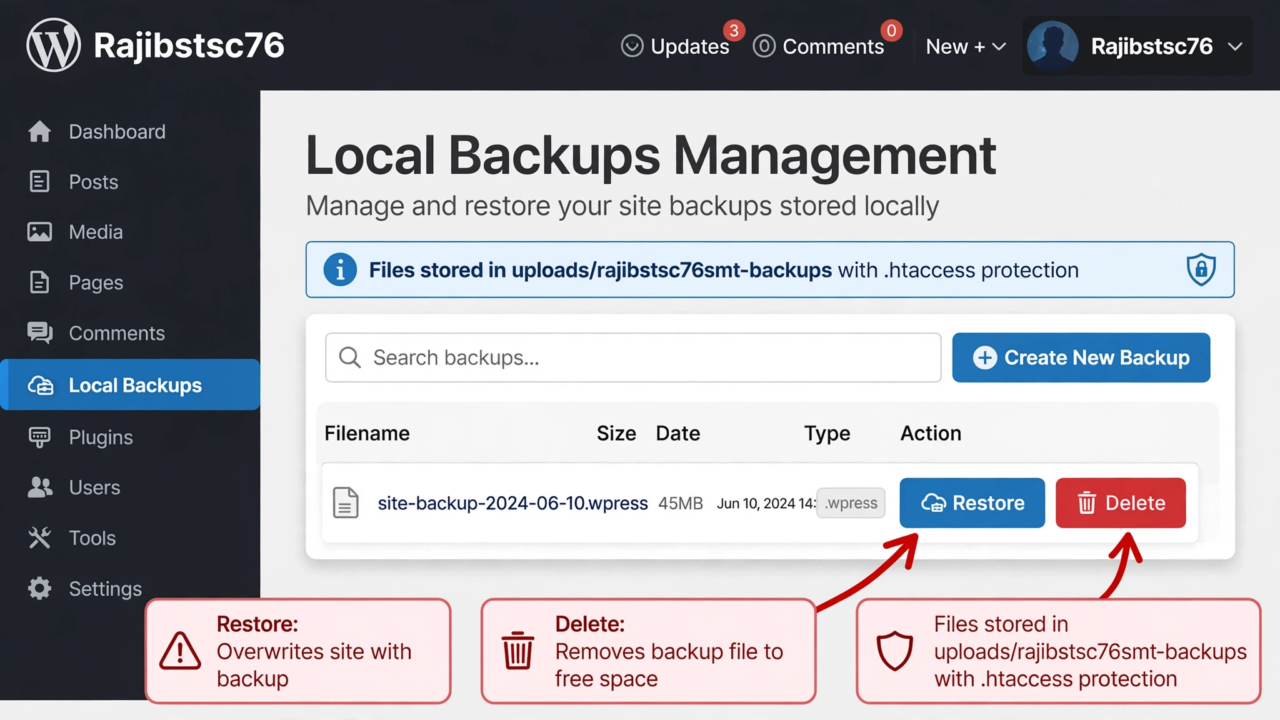Open Comments in the top admin bar

click(x=820, y=46)
